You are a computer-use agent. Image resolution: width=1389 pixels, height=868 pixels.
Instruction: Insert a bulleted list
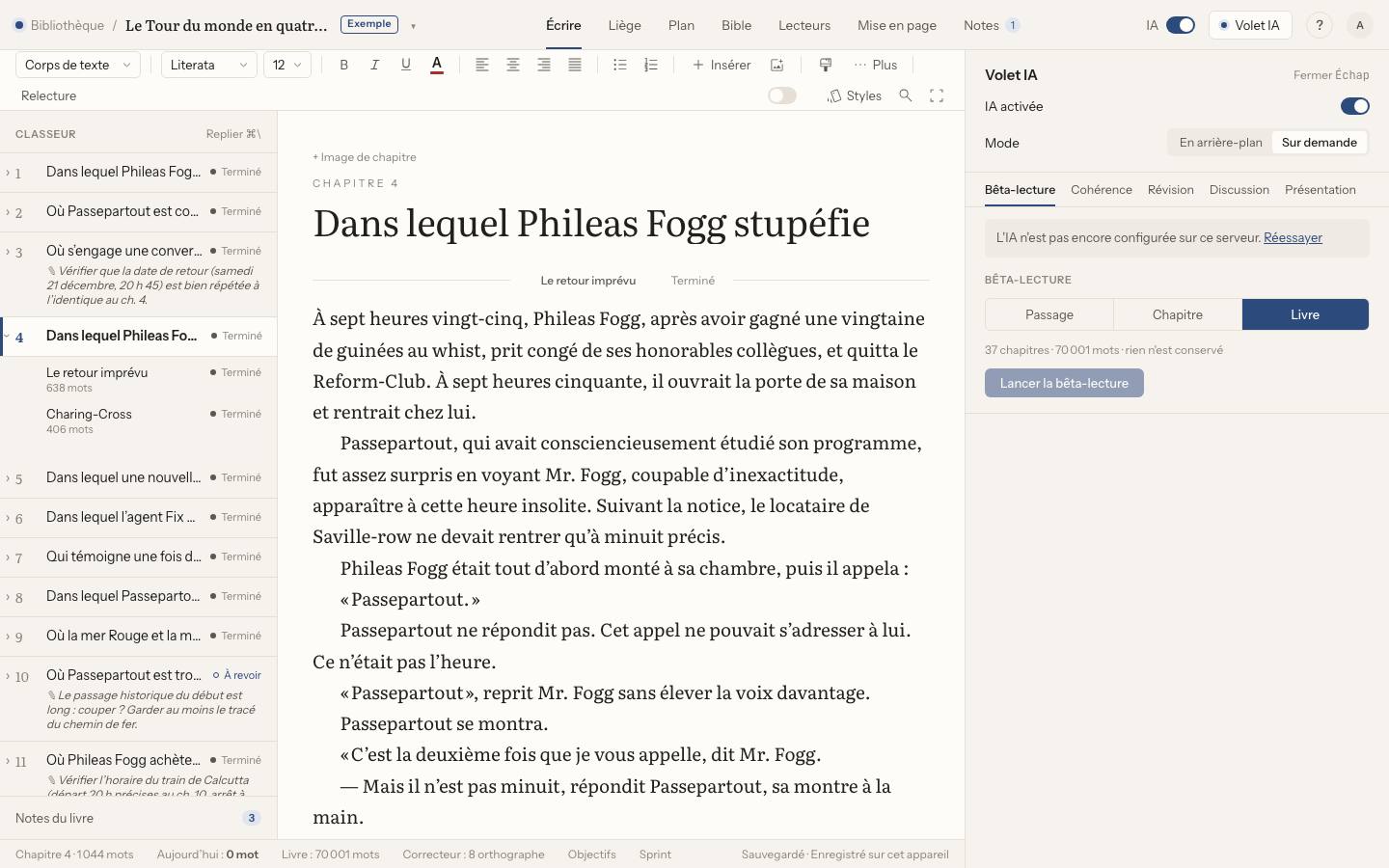(x=620, y=65)
